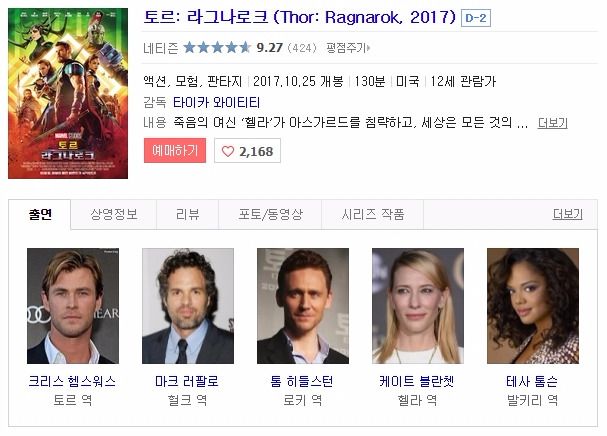The image size is (607, 436).
Task: Select the 출연 tab
Action: click(x=40, y=214)
